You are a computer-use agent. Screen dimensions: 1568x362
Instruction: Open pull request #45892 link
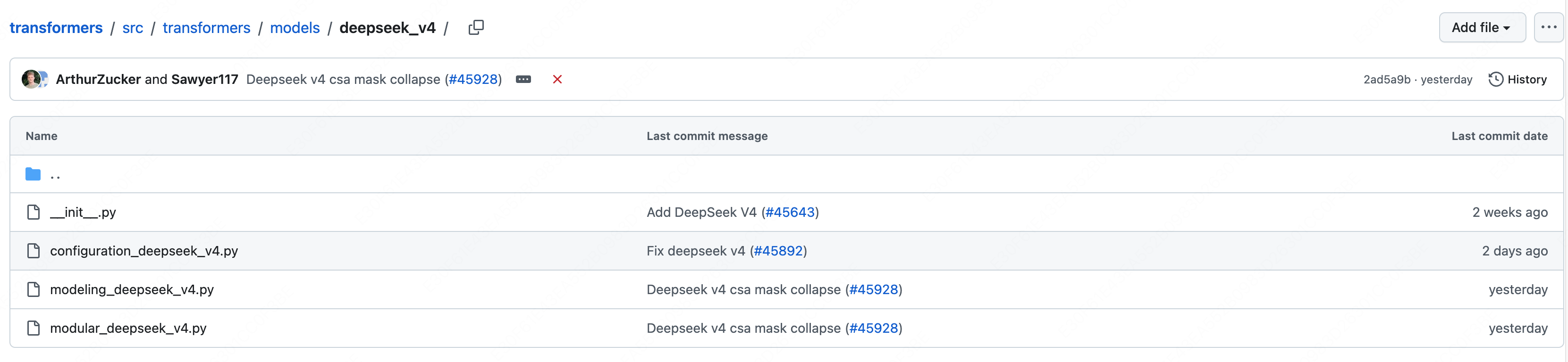pos(778,251)
